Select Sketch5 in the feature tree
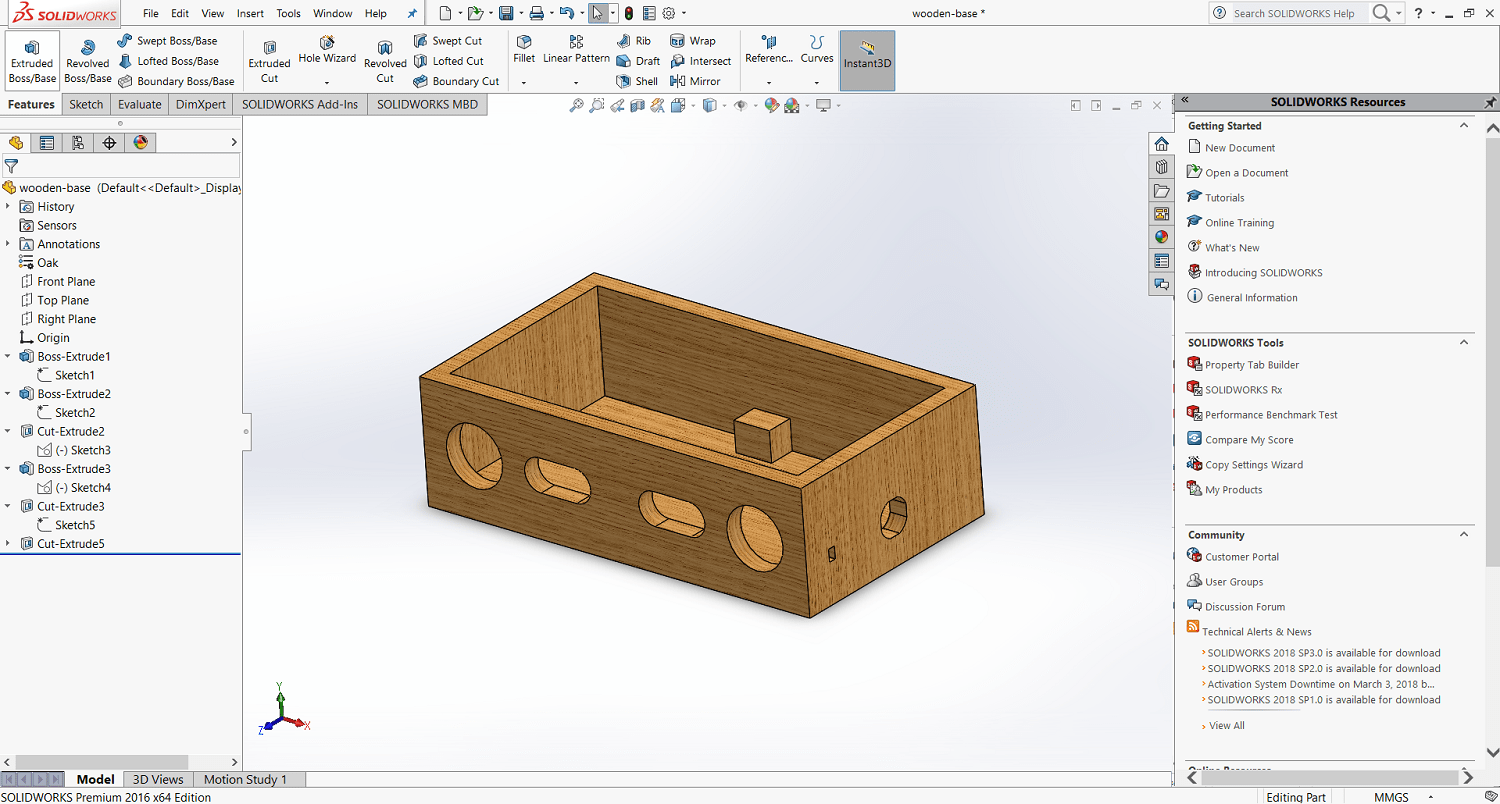Viewport: 1500px width, 804px height. pos(75,525)
